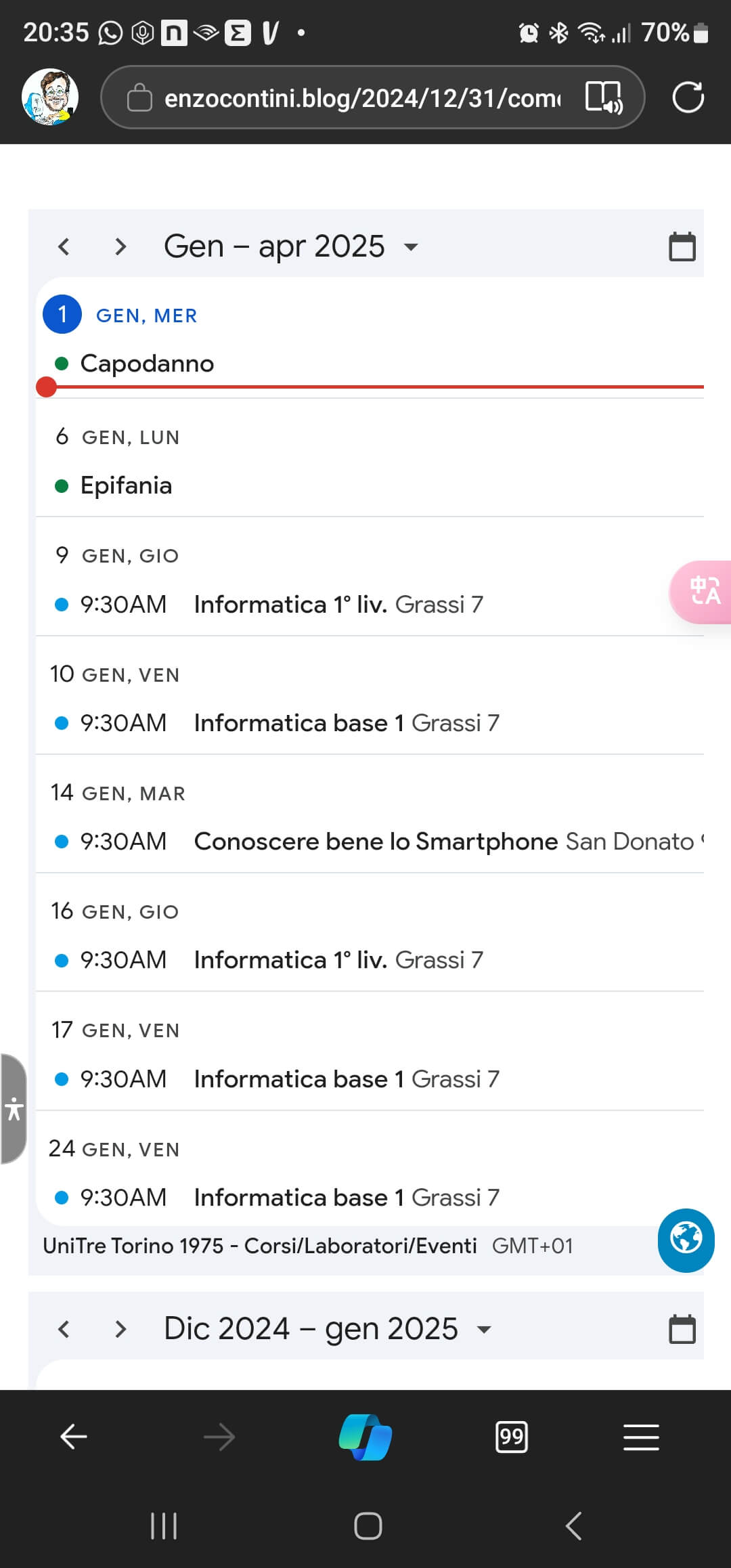Open the tabs counter showing 99
This screenshot has width=731, height=1568.
pos(512,1437)
